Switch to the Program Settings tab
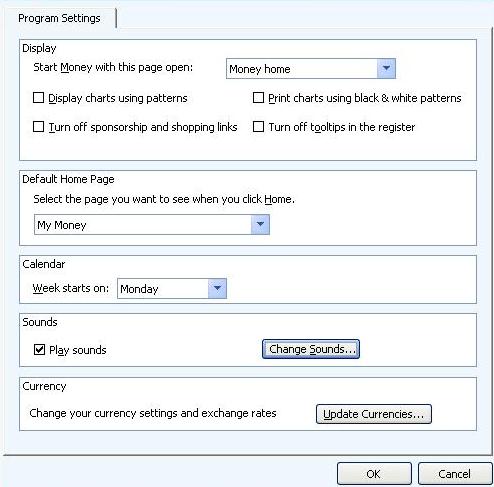This screenshot has width=494, height=487. coord(59,18)
